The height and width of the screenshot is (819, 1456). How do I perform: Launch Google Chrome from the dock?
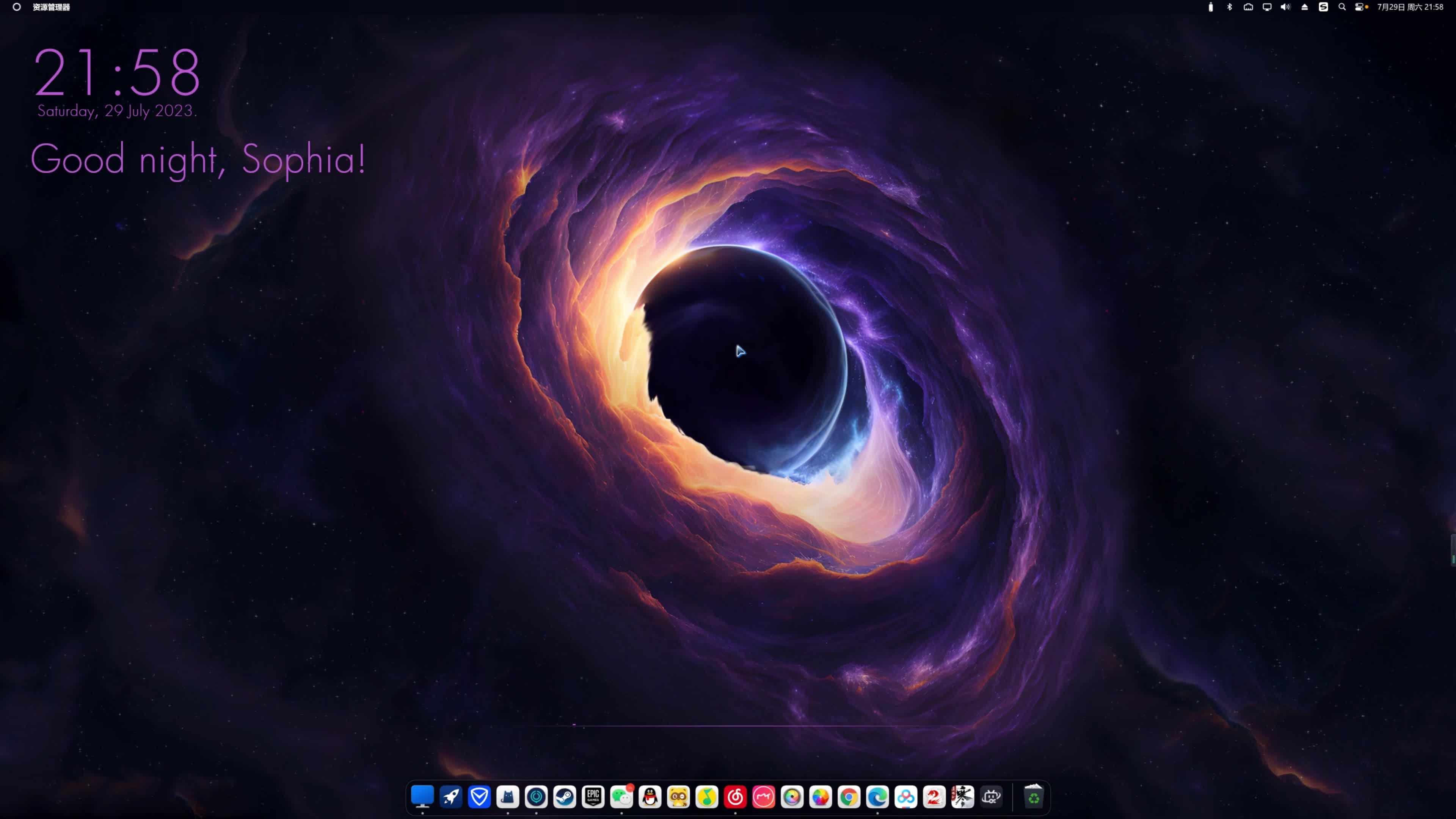849,797
